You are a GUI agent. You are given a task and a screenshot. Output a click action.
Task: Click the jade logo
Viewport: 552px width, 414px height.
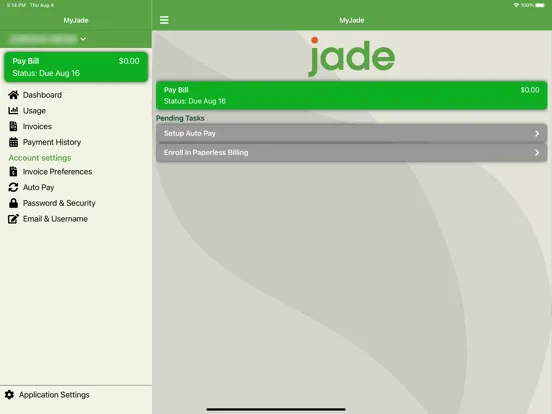tap(351, 56)
